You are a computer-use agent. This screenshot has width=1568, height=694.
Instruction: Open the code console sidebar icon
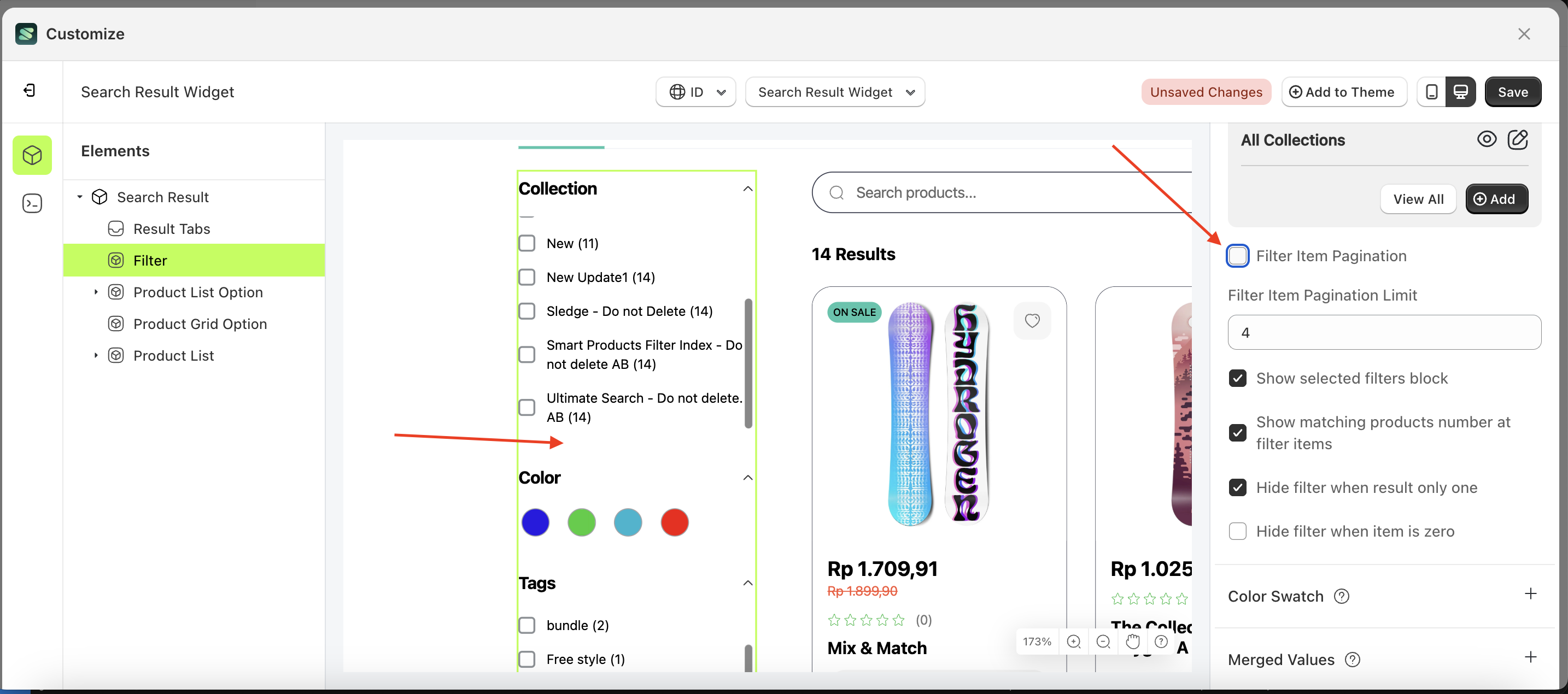(32, 203)
